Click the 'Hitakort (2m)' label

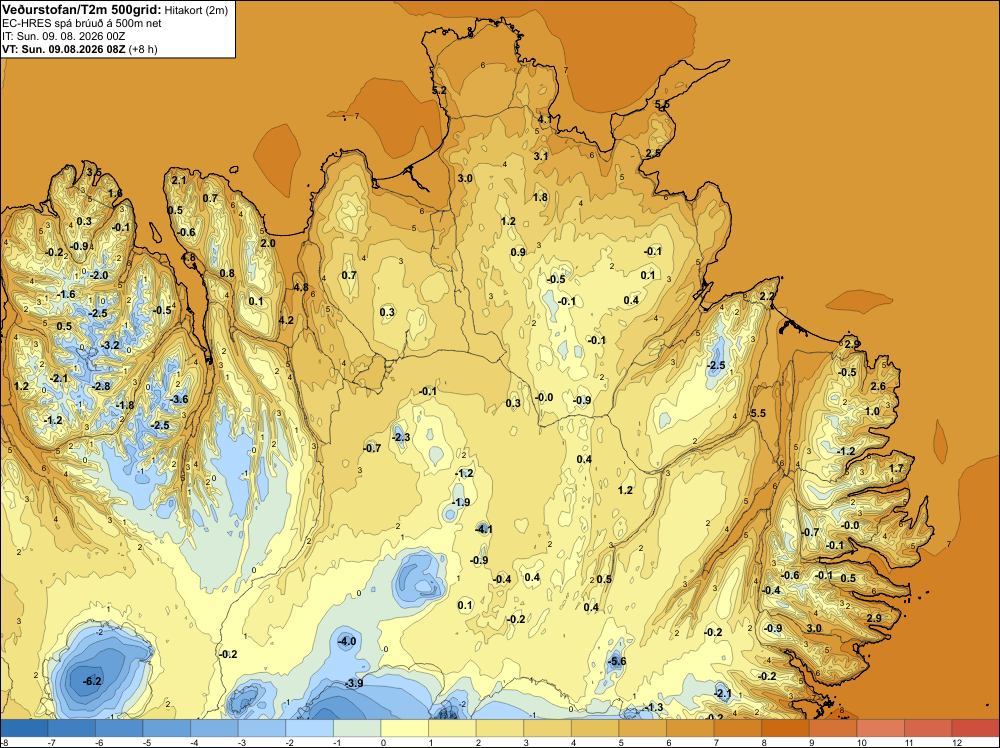pyautogui.click(x=196, y=10)
